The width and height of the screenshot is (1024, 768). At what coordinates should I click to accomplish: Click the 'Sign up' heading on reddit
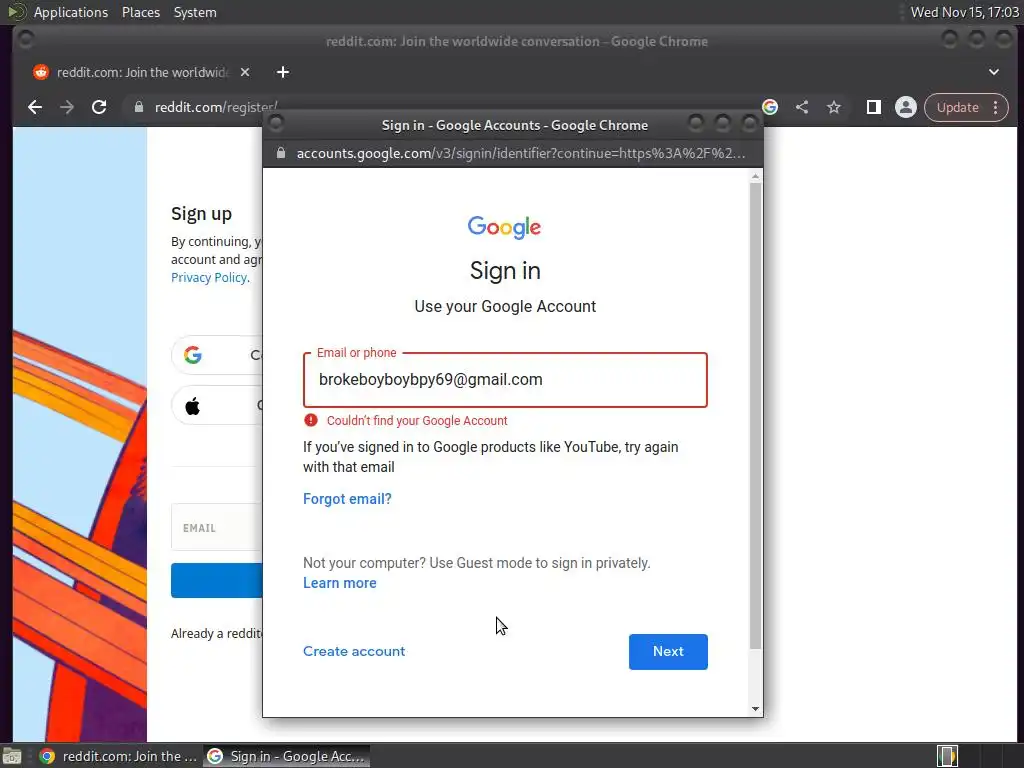coord(201,214)
